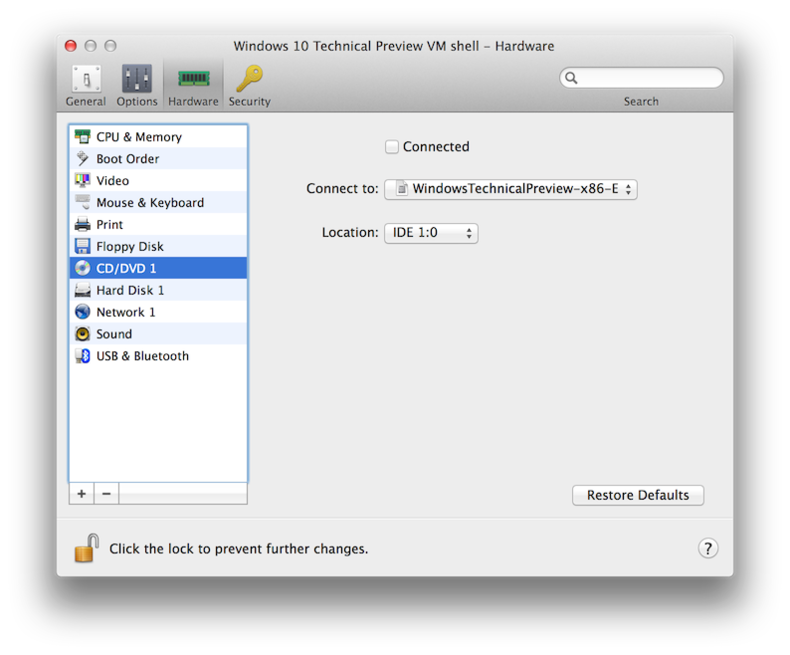Select the Hardware memory chip icon
The image size is (790, 655).
(x=193, y=79)
